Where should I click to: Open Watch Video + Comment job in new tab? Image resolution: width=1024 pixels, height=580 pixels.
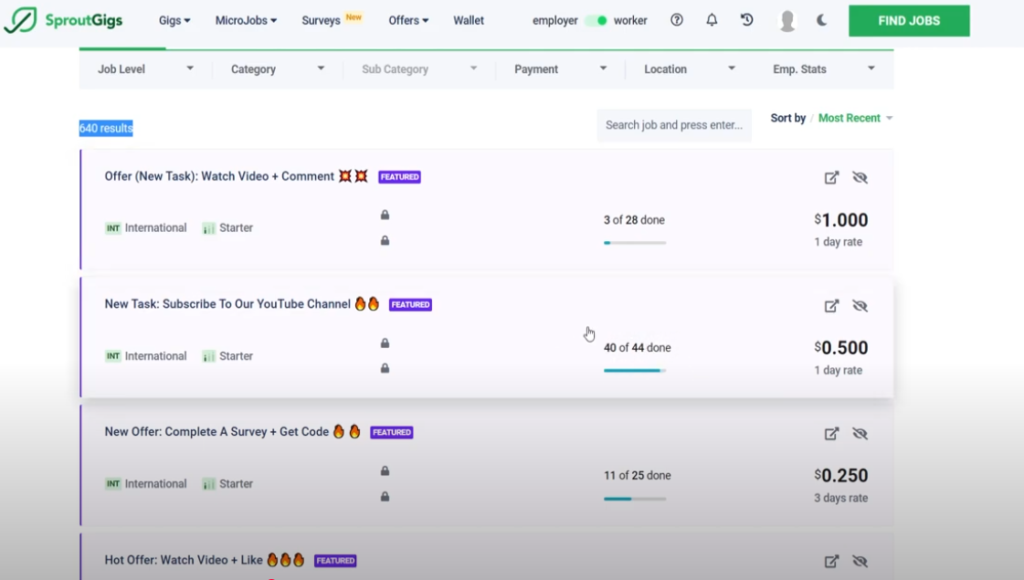coord(831,178)
